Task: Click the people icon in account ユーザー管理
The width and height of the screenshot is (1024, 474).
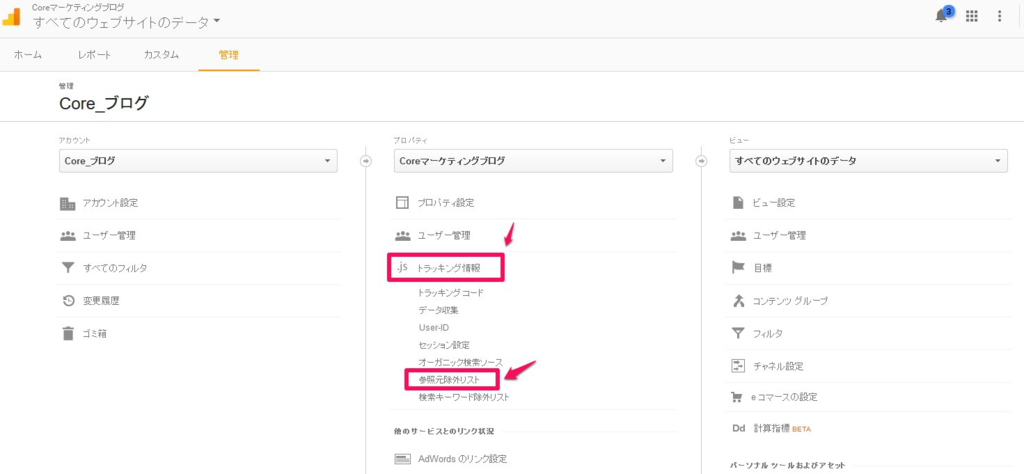Action: [68, 236]
